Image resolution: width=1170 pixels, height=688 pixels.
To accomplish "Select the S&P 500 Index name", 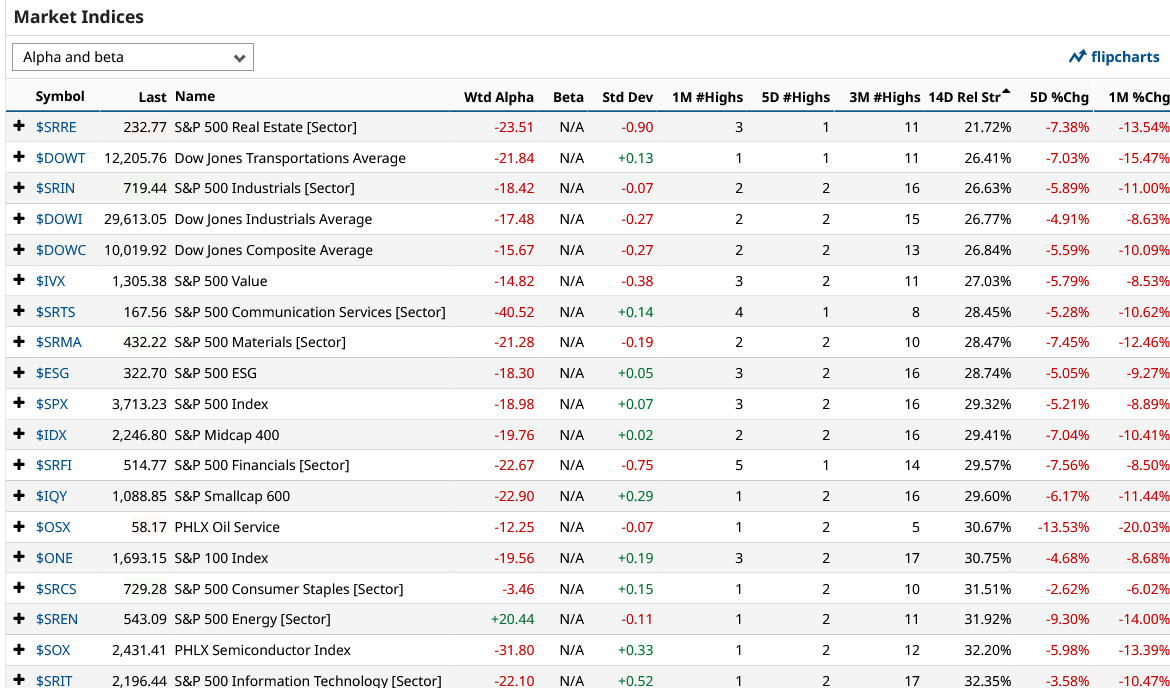I will coord(222,404).
